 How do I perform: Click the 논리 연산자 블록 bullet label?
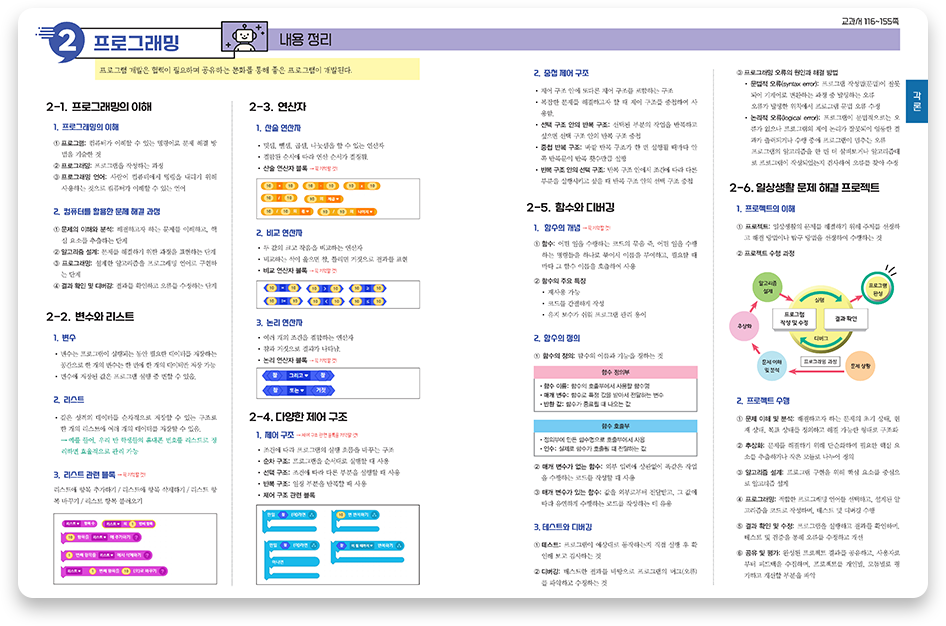tap(285, 360)
